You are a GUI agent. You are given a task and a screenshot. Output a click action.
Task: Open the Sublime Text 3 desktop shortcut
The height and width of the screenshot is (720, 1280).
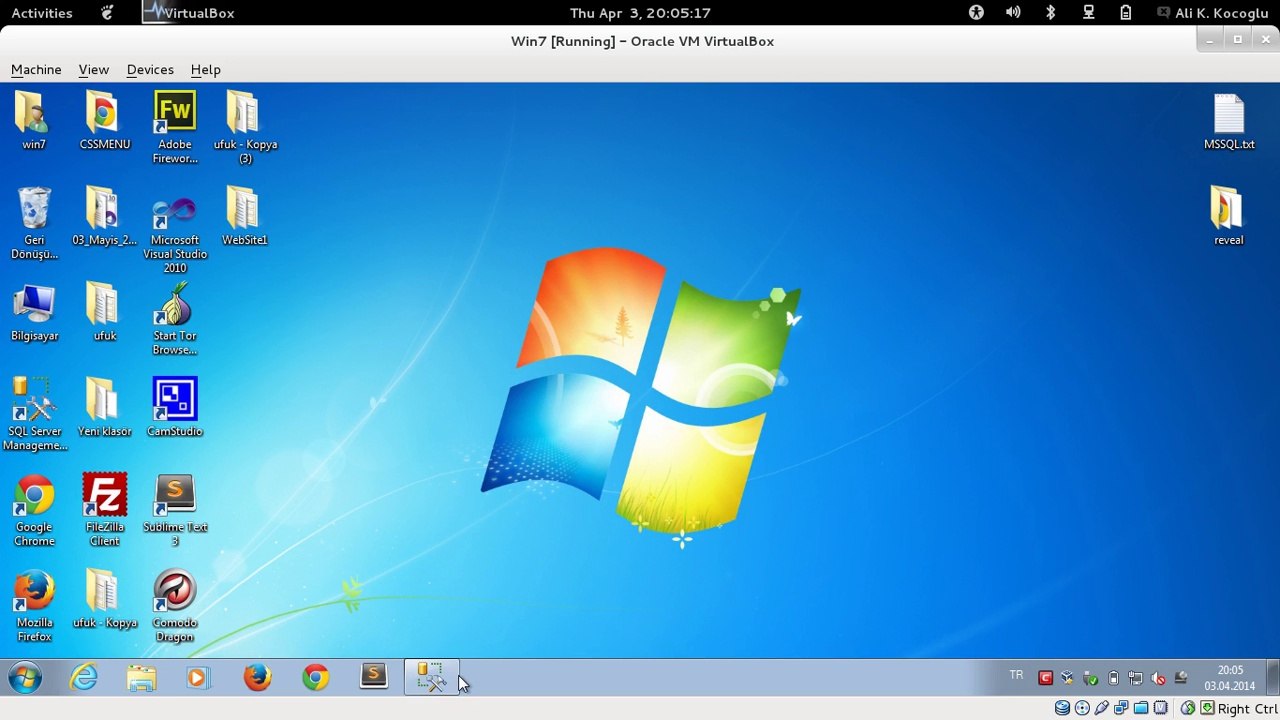(175, 510)
